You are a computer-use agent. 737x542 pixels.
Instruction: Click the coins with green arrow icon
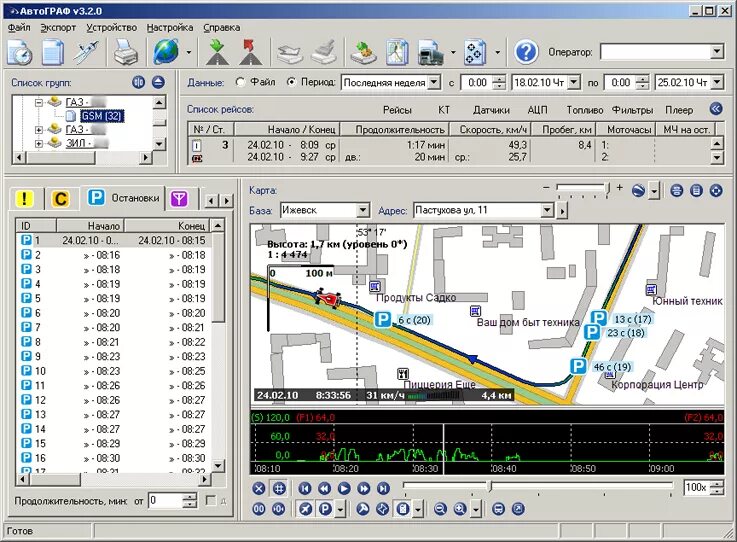[x=363, y=52]
